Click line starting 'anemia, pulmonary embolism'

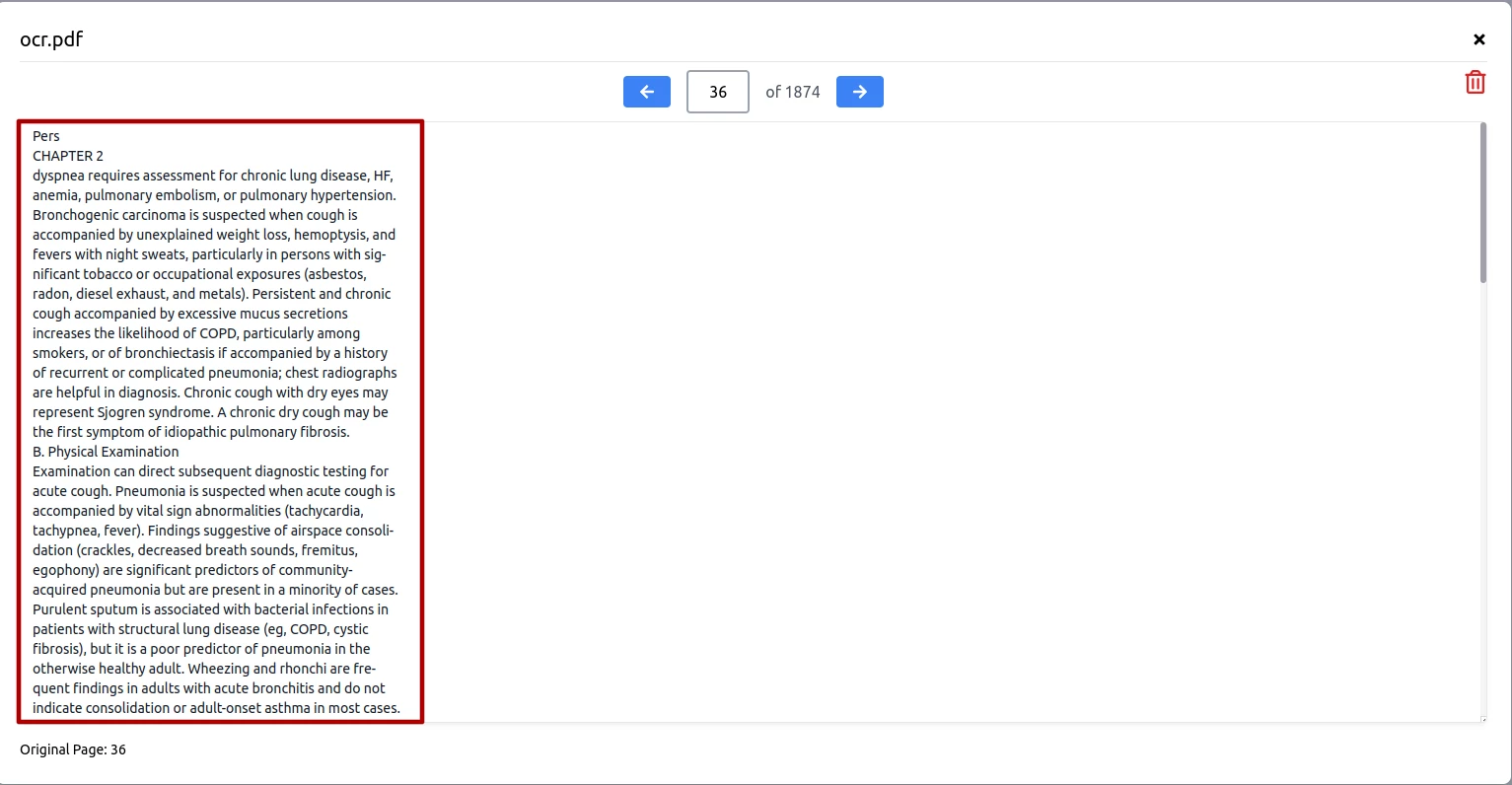[214, 195]
